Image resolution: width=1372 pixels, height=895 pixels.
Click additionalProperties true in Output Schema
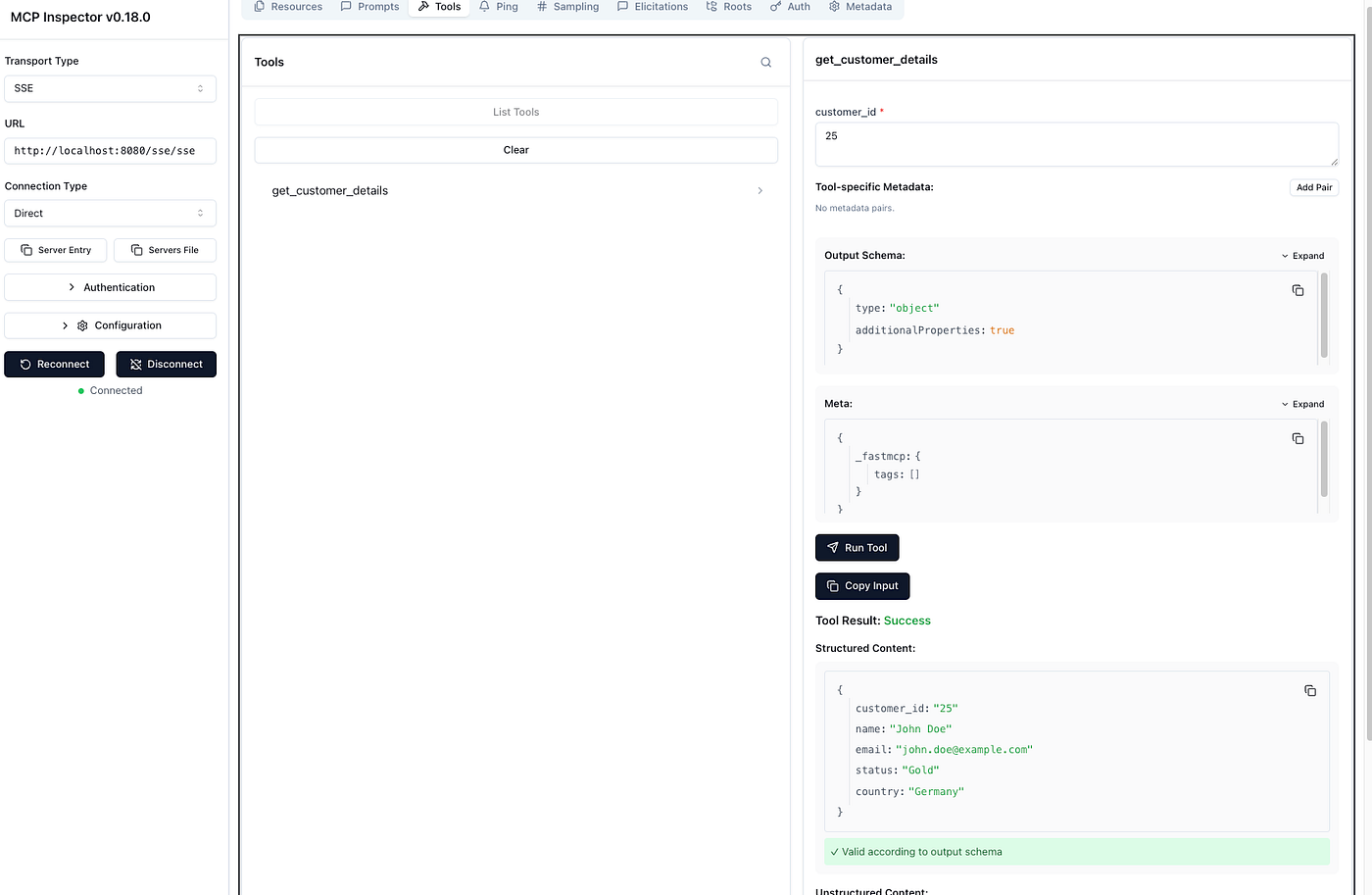pyautogui.click(x=935, y=330)
